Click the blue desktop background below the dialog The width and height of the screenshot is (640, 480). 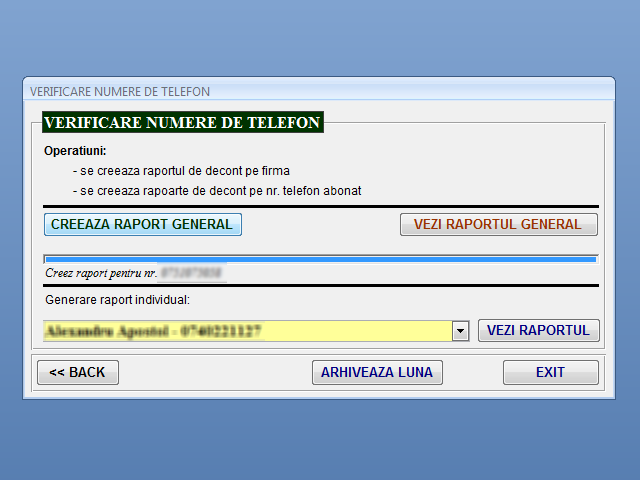coord(320,440)
